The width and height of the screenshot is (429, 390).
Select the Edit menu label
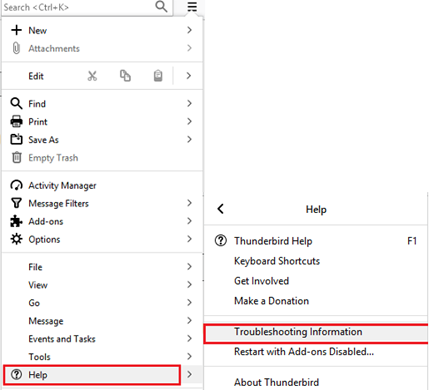36,76
